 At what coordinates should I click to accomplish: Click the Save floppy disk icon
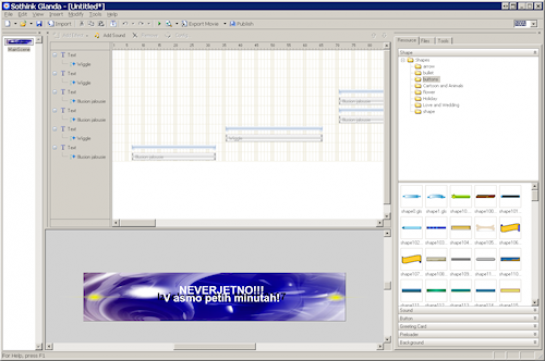click(39, 24)
